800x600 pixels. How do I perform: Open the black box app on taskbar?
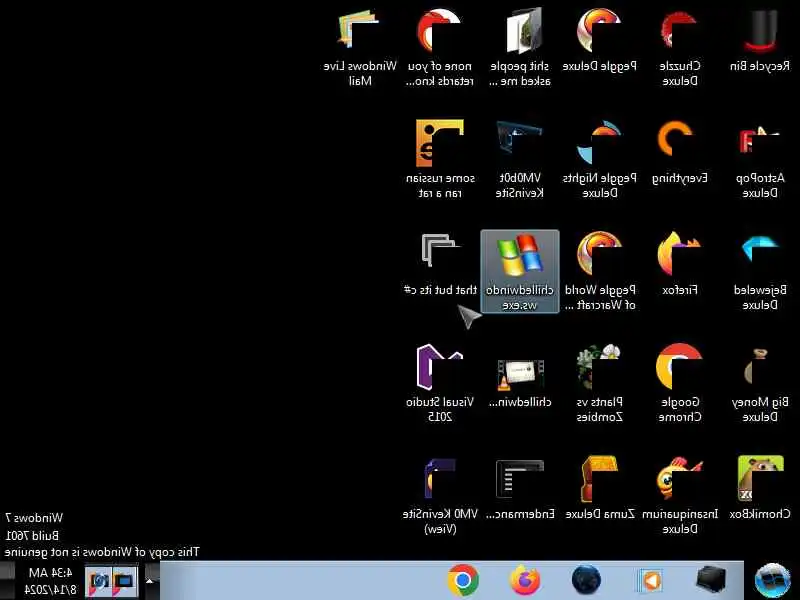711,581
